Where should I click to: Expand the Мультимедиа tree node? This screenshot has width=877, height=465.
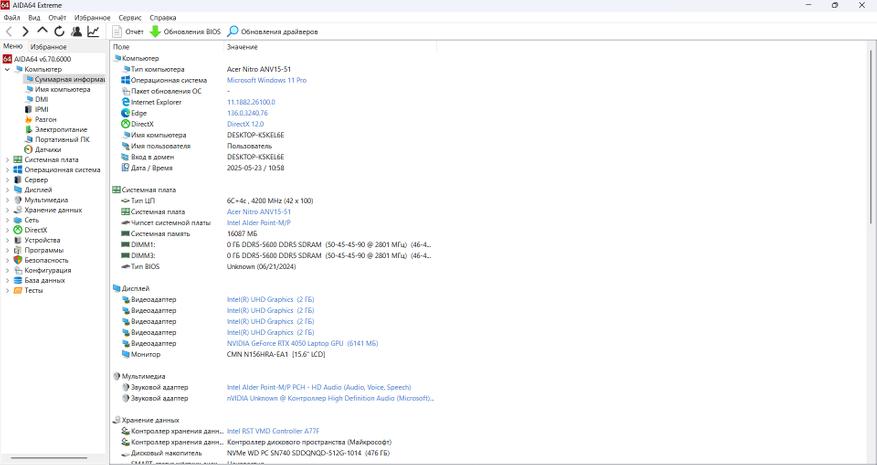[x=7, y=200]
